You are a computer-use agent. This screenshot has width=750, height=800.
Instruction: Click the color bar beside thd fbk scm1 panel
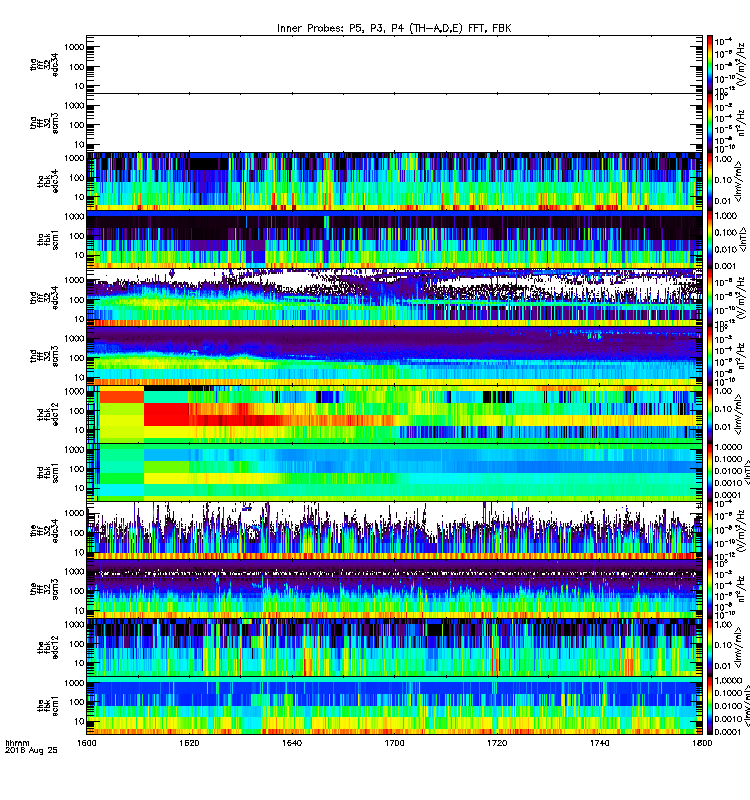click(710, 472)
